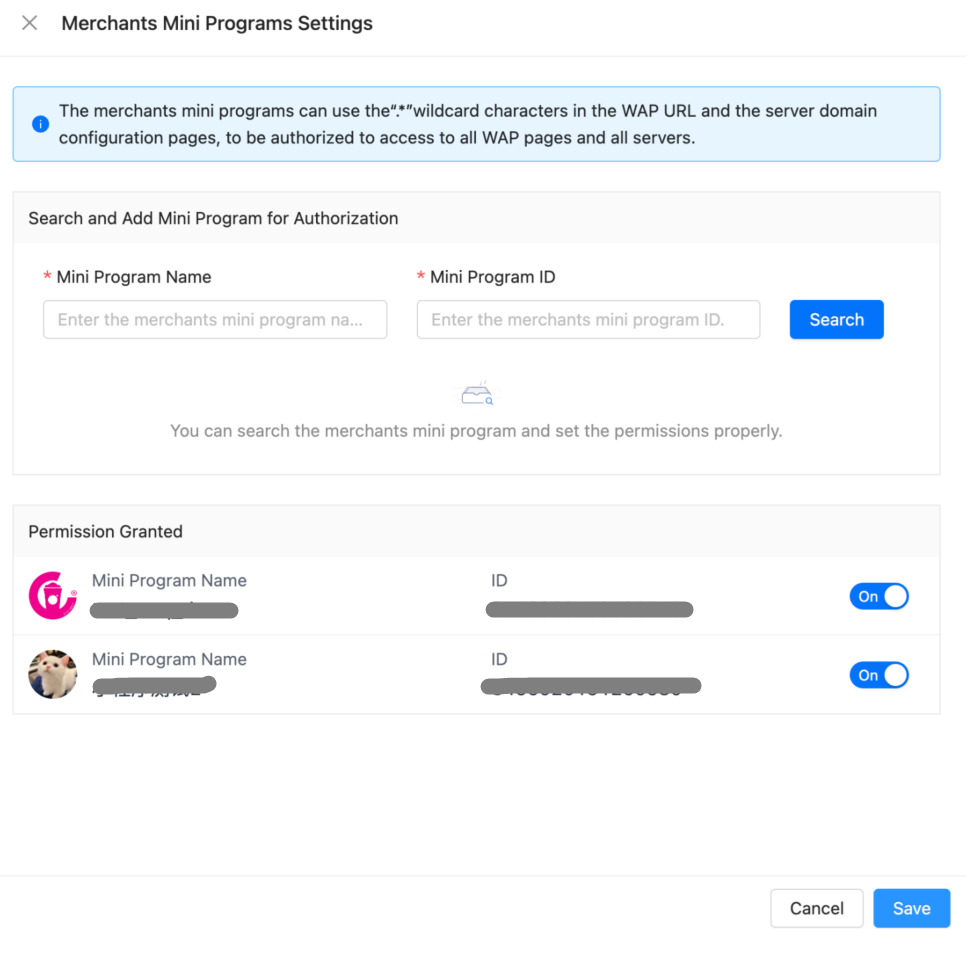Turn off the cat-avatar mini program toggle
972x955 pixels.
tap(879, 675)
